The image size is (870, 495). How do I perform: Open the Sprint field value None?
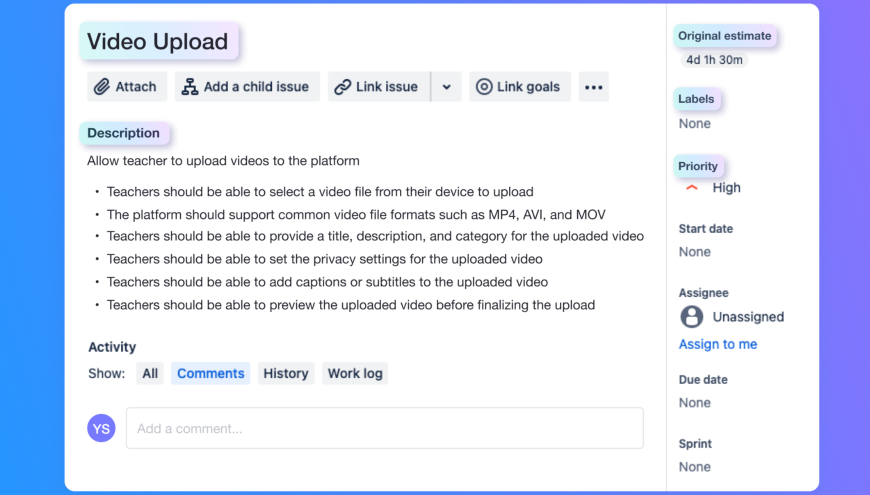click(695, 467)
